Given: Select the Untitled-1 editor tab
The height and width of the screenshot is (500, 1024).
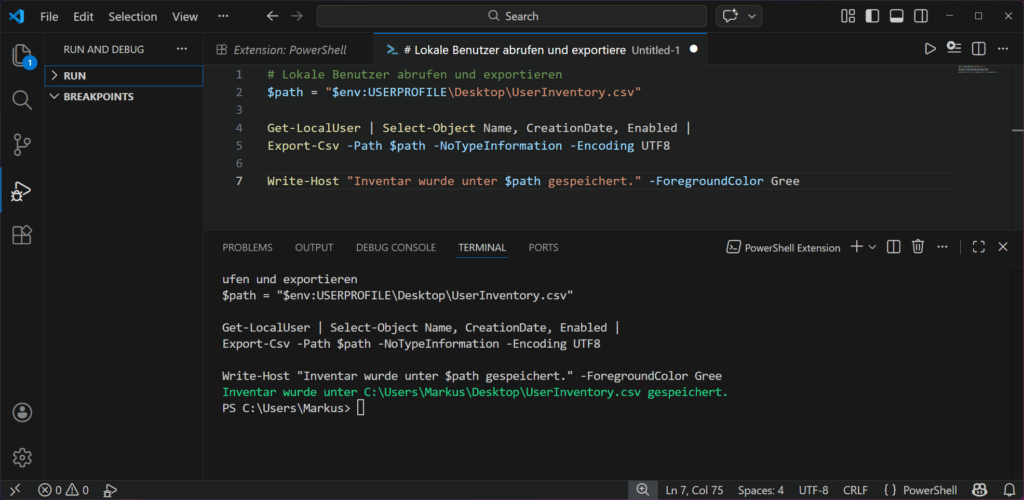Looking at the screenshot, I should click(541, 50).
